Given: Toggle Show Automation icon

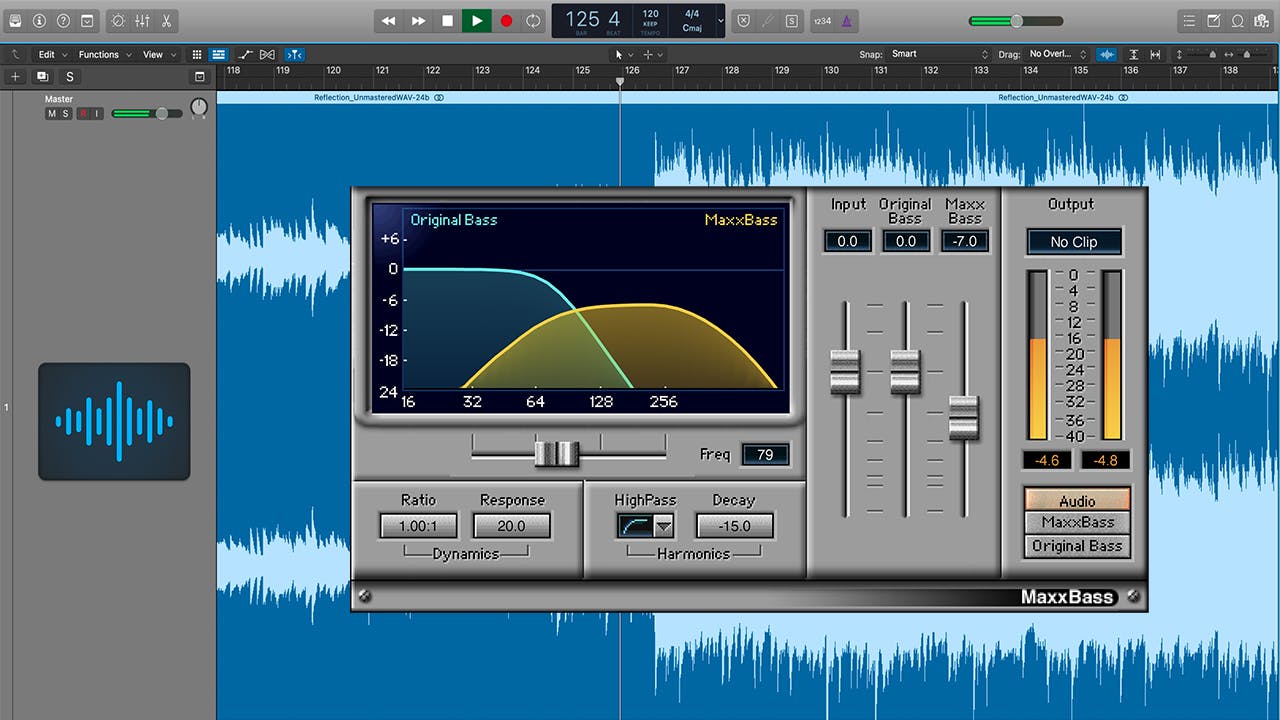Looking at the screenshot, I should 245,54.
